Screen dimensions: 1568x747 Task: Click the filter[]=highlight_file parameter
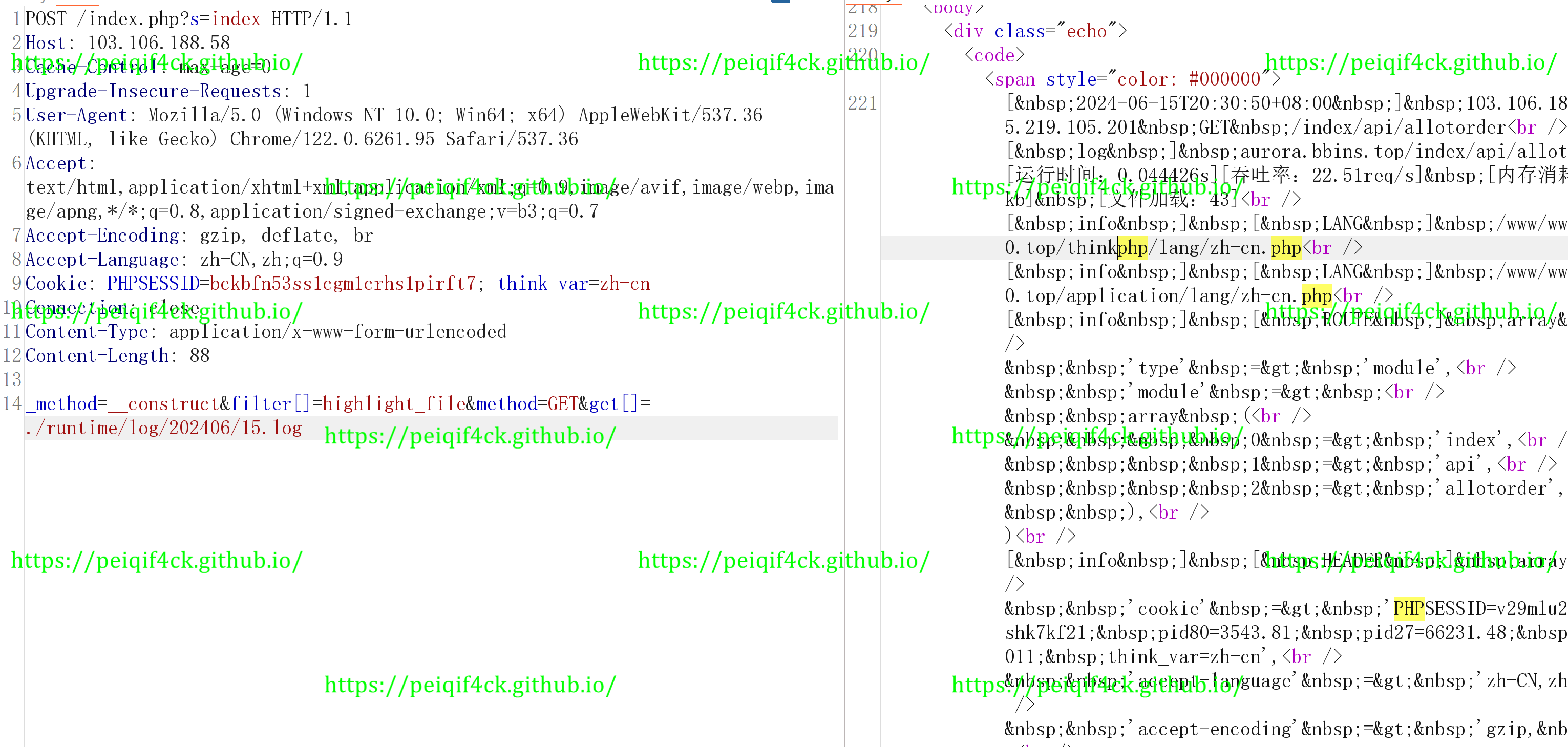[348, 403]
